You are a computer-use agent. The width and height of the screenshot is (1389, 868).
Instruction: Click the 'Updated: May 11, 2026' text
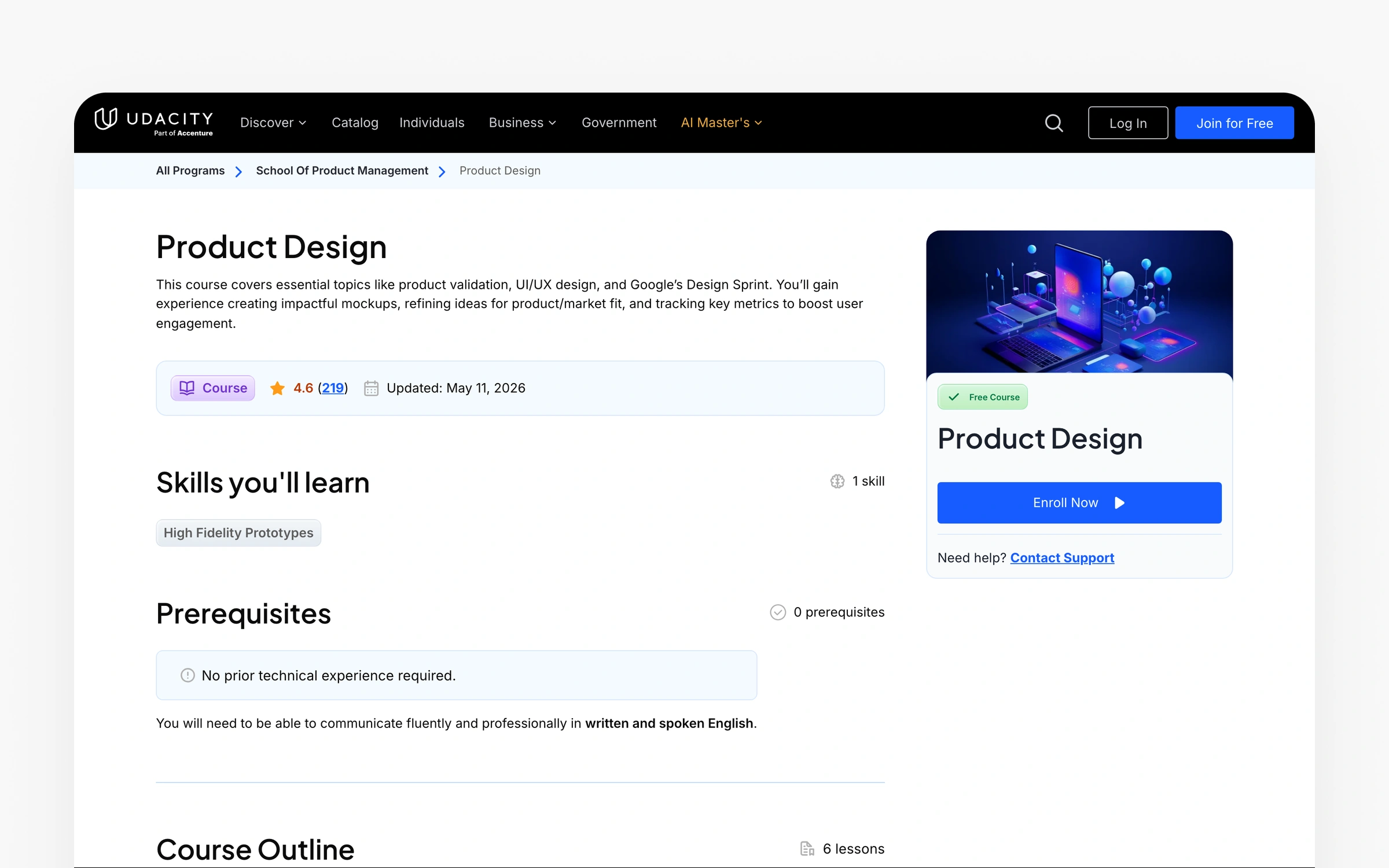[x=456, y=388]
